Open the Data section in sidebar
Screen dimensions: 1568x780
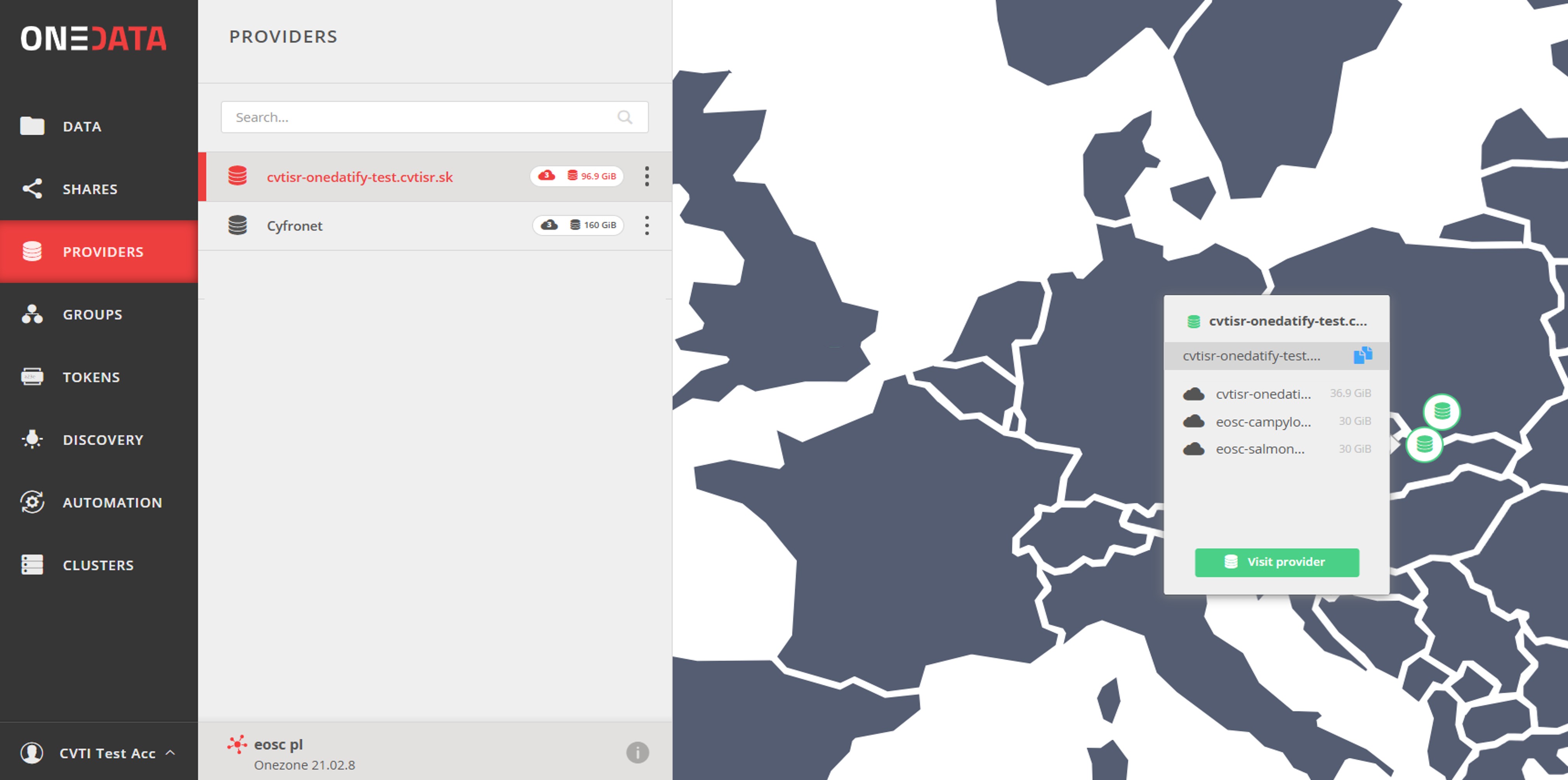(82, 127)
